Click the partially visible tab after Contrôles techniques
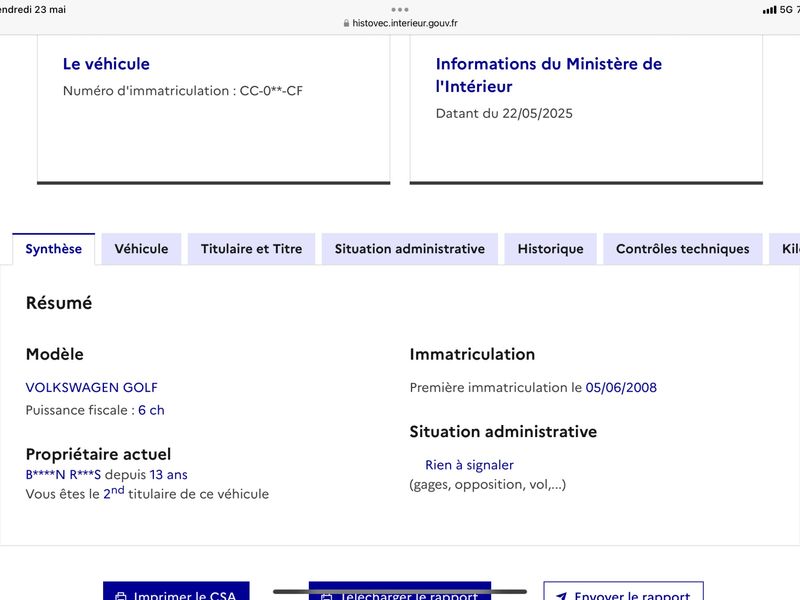Viewport: 800px width, 600px height. (785, 249)
